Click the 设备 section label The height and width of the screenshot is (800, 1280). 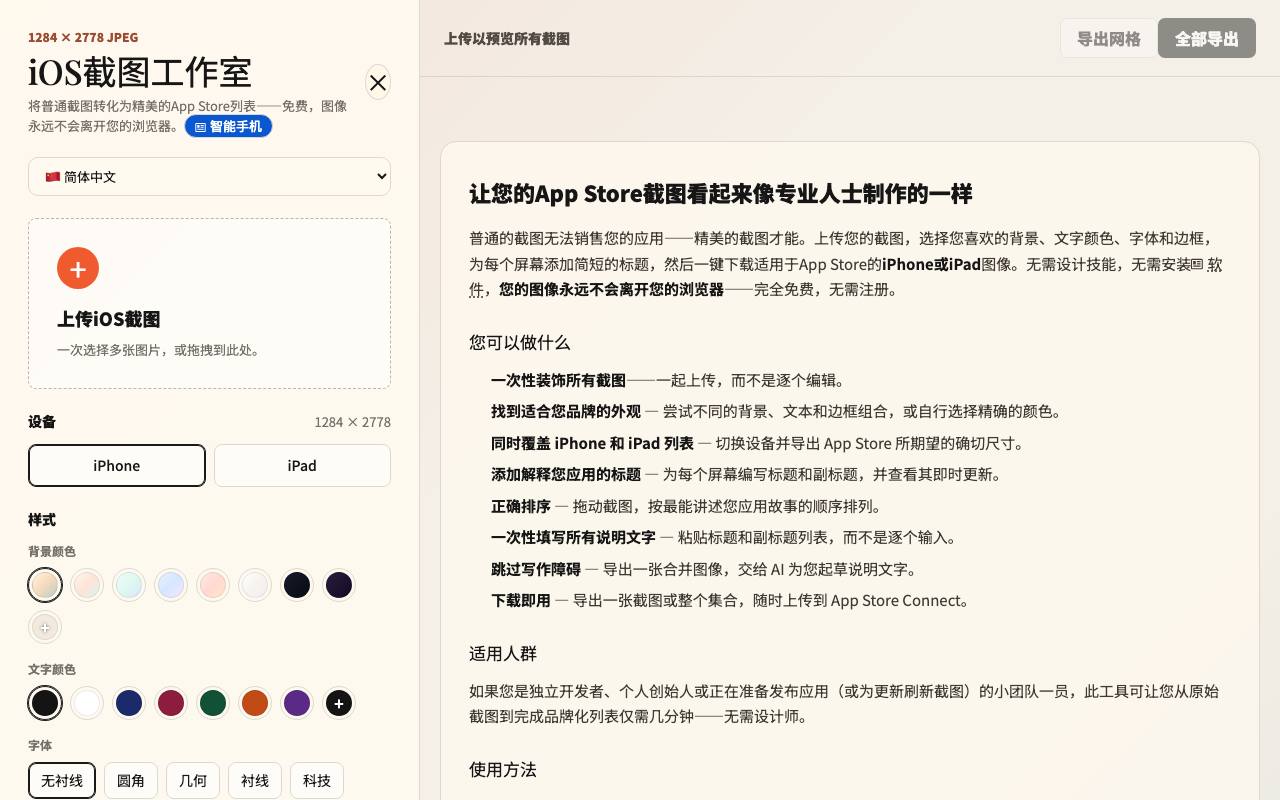coord(42,422)
